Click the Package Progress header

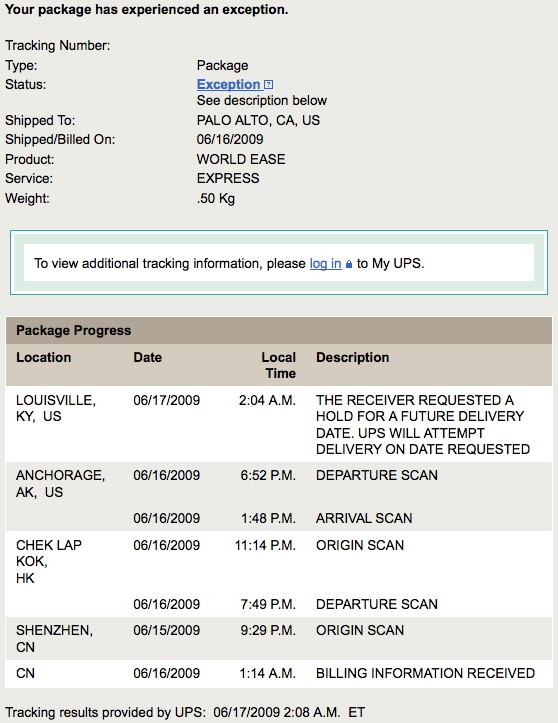pyautogui.click(x=74, y=330)
